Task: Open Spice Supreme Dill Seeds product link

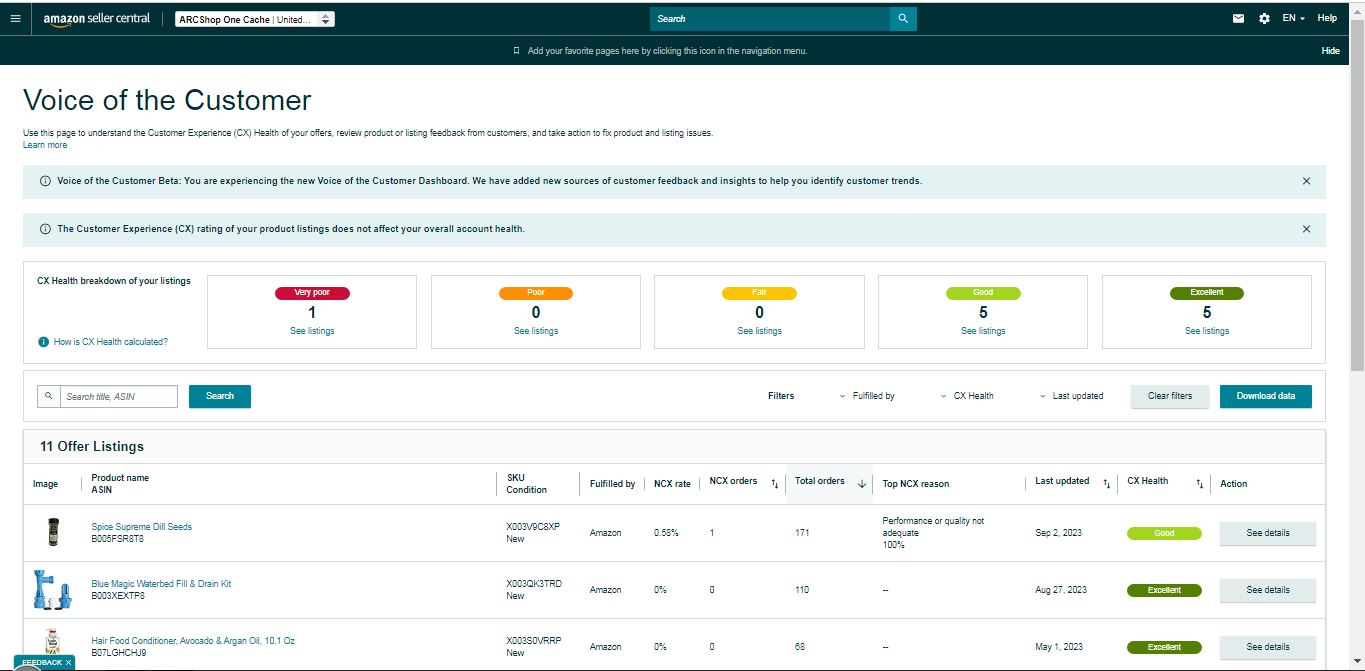Action: coord(142,527)
